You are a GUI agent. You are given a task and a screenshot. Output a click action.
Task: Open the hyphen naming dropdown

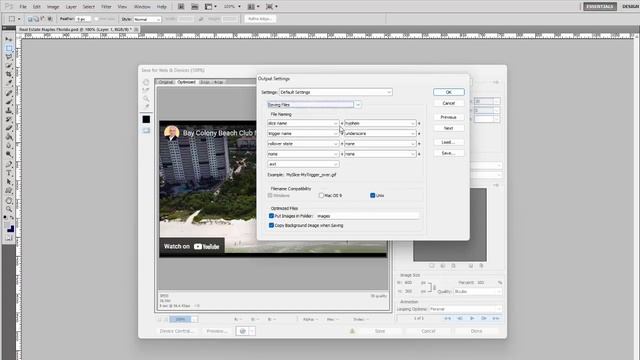(x=380, y=123)
